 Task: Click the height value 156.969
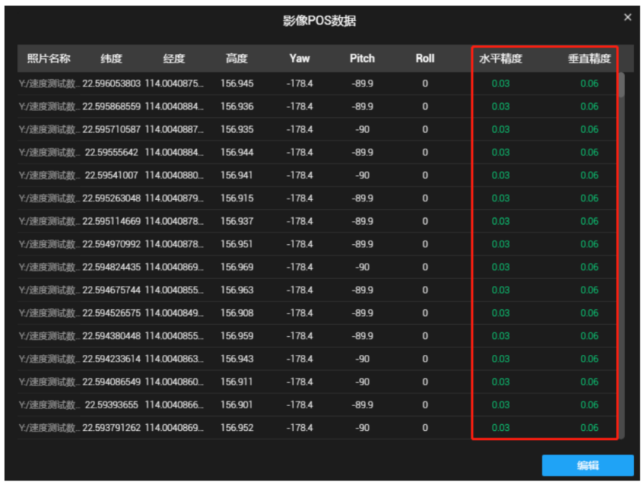coord(237,267)
